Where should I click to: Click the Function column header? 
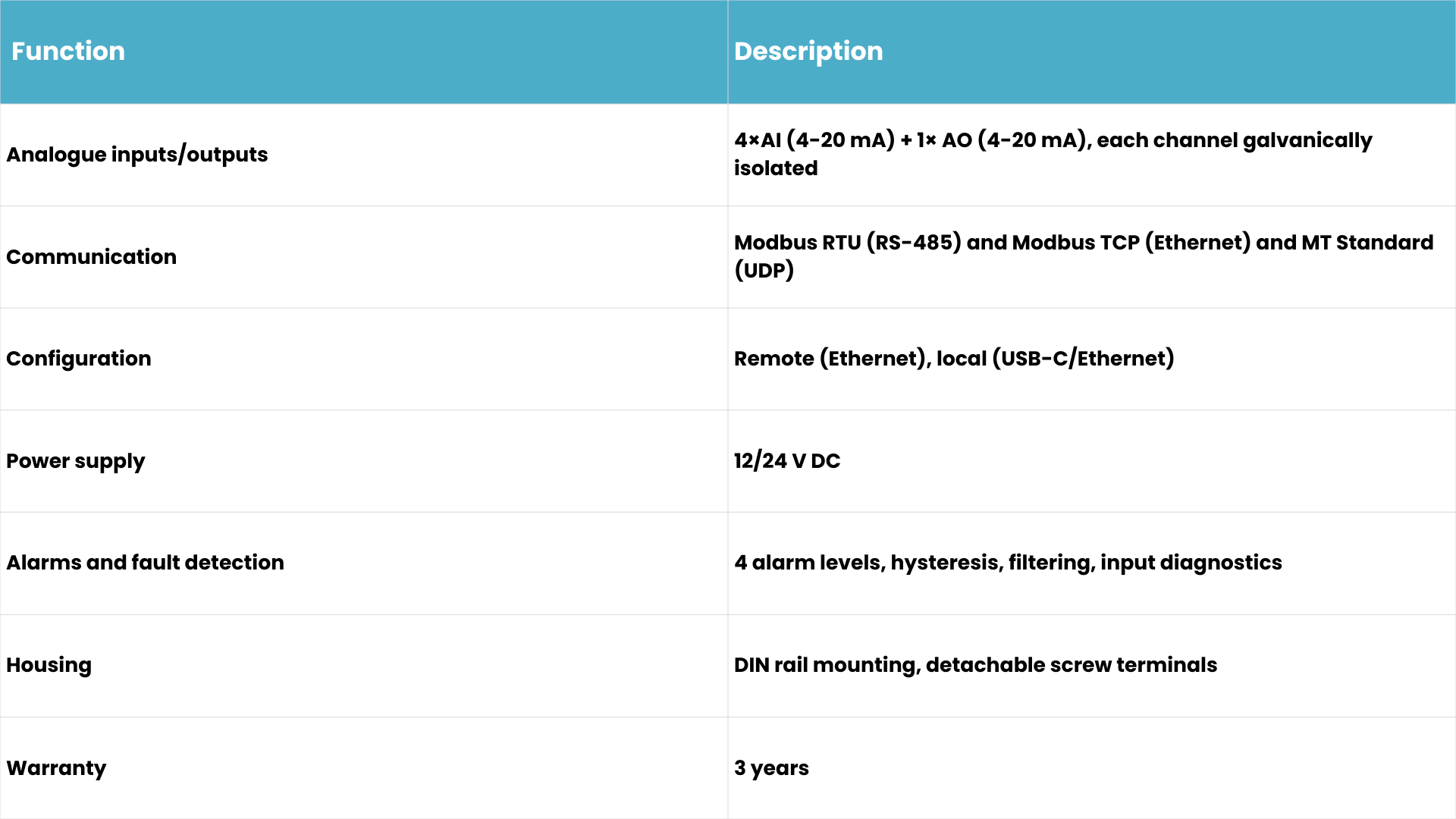tap(68, 52)
